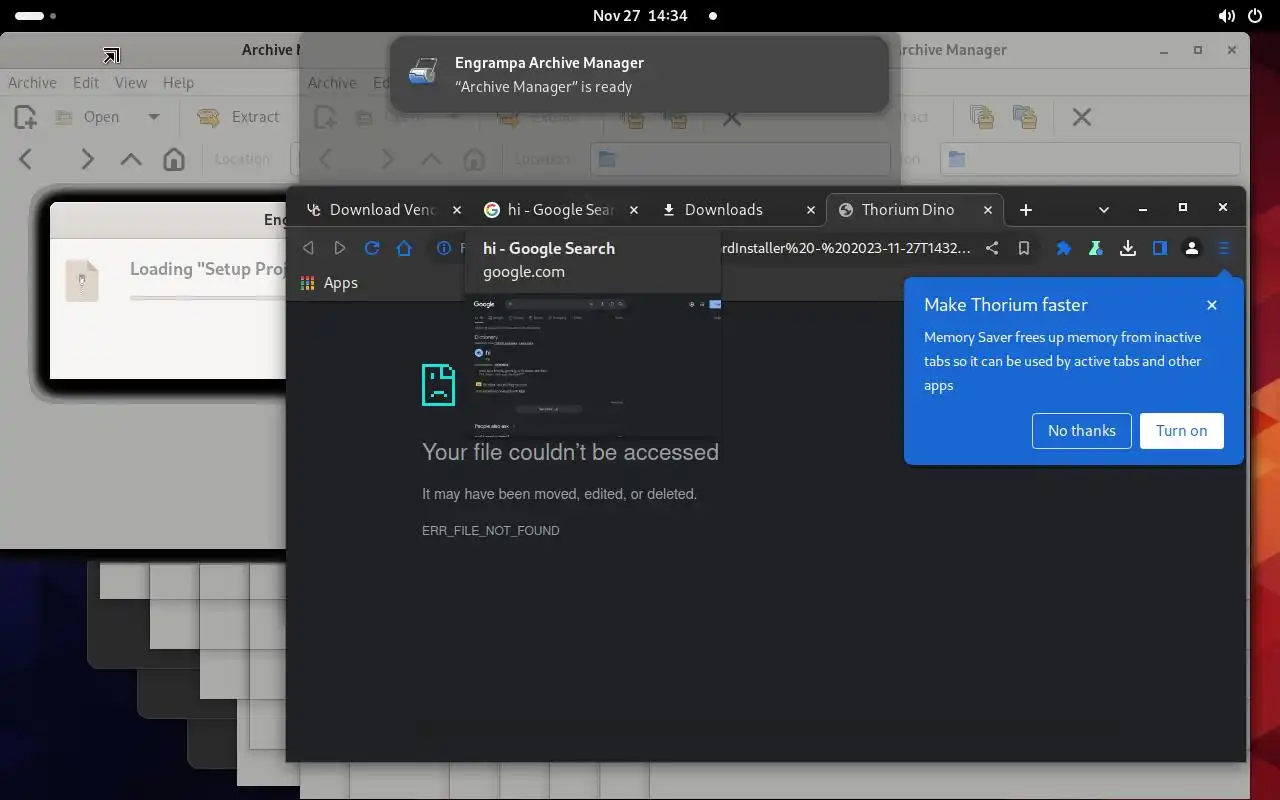Close the Thorium Dino tab

pyautogui.click(x=987, y=210)
